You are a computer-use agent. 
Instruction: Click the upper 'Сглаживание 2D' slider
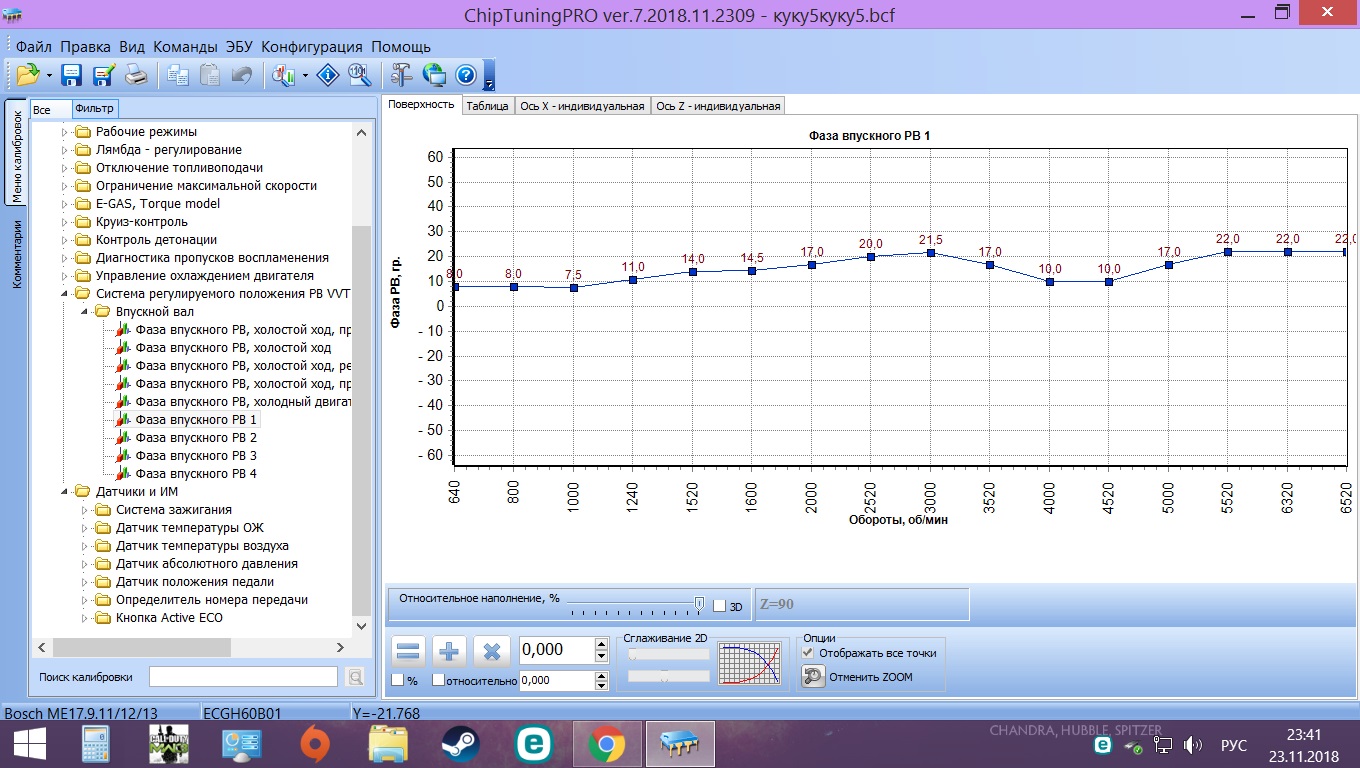point(668,654)
